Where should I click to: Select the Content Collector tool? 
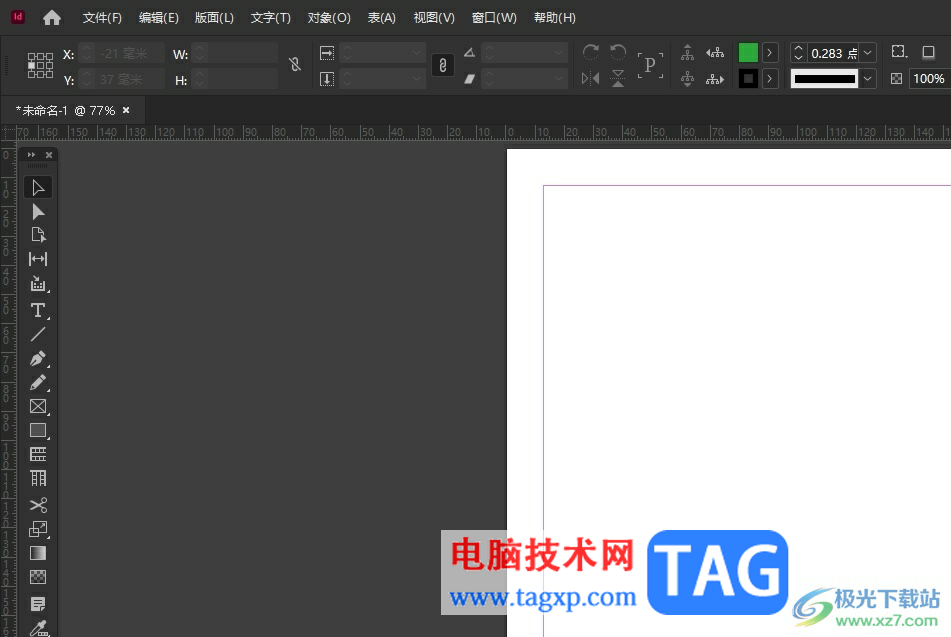pos(38,284)
